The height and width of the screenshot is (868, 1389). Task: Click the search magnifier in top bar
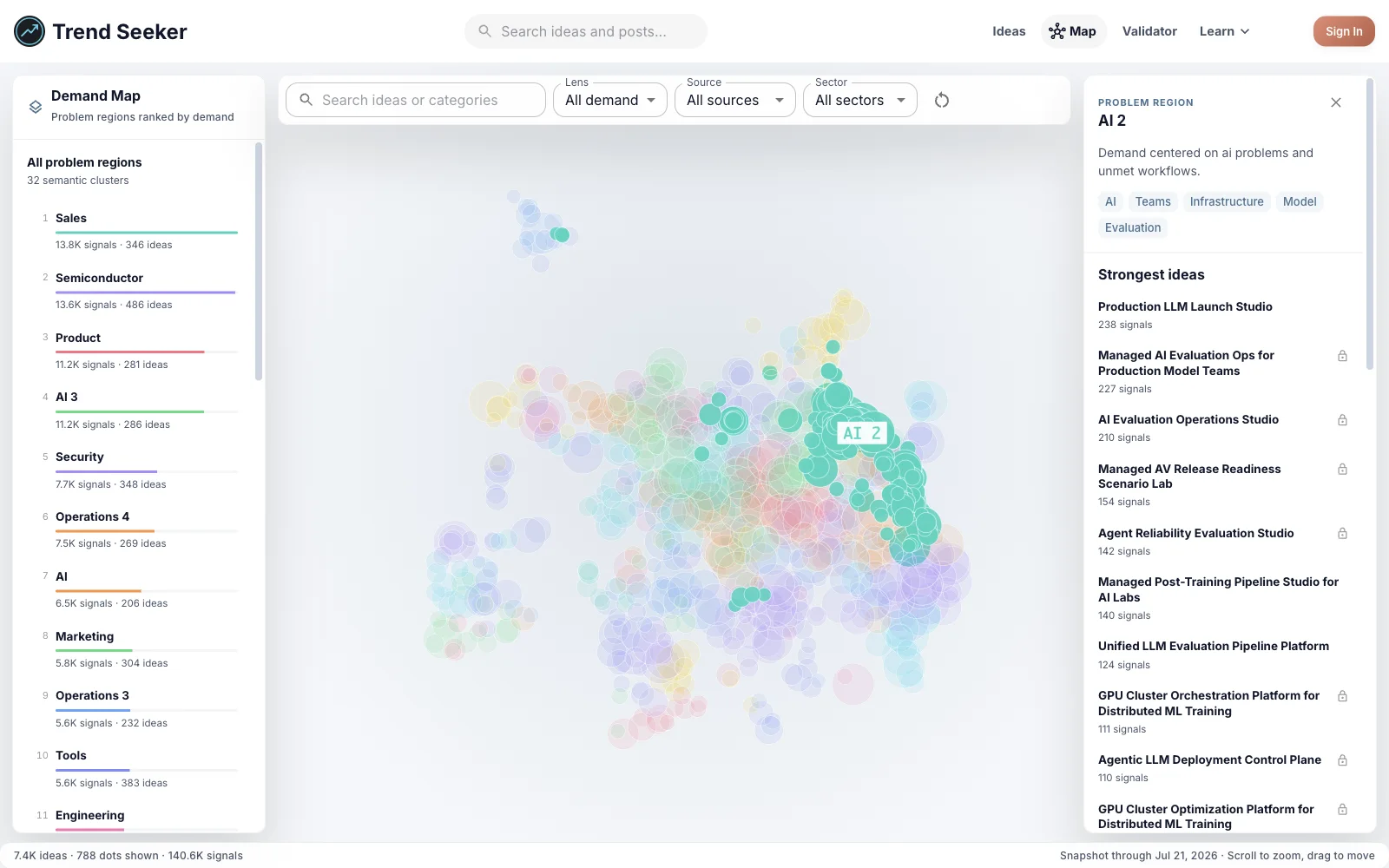(484, 31)
